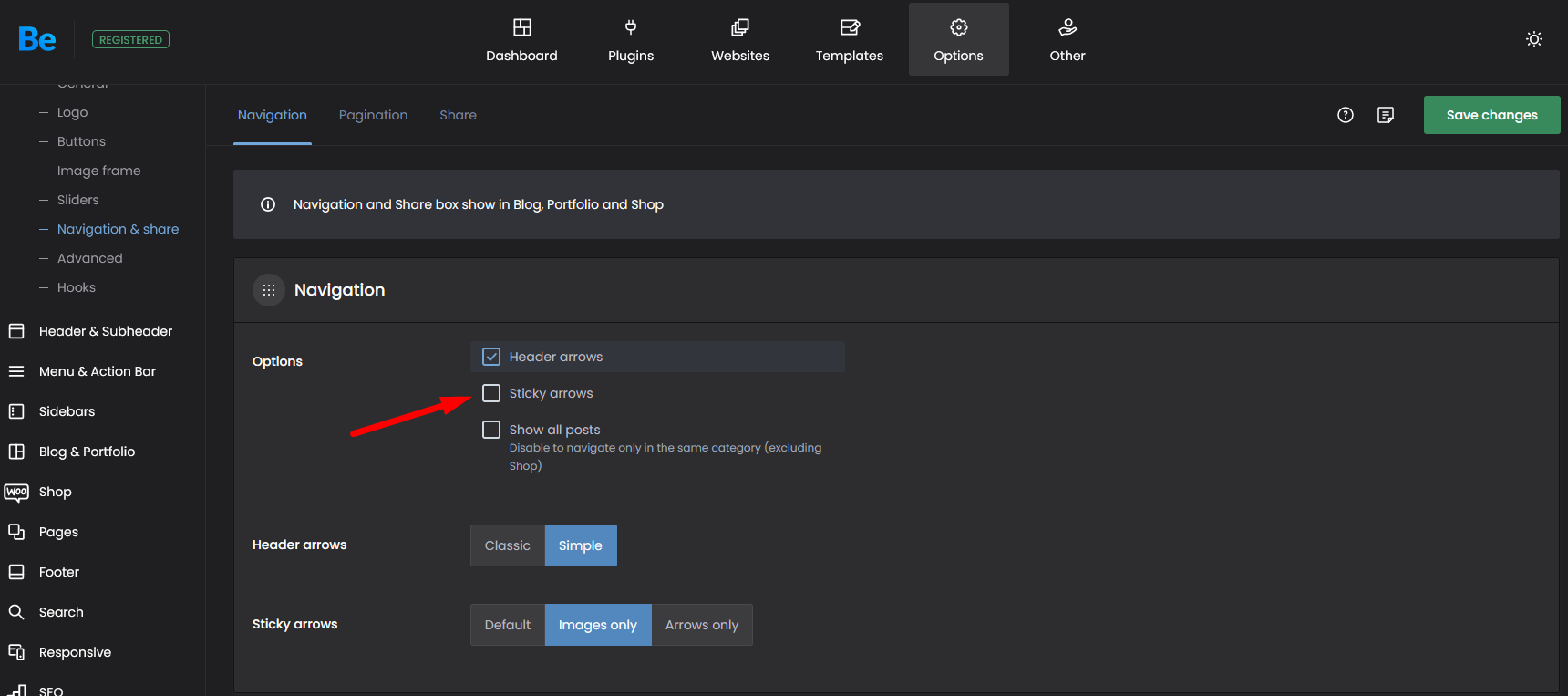Expand Header & Subheader section
This screenshot has width=1568, height=696.
click(106, 331)
